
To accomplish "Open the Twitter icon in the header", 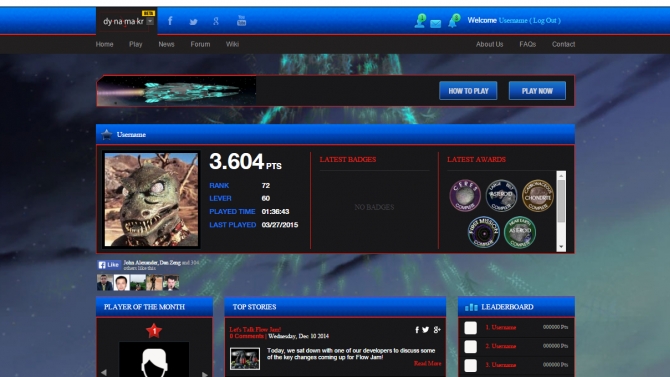I will pyautogui.click(x=194, y=22).
